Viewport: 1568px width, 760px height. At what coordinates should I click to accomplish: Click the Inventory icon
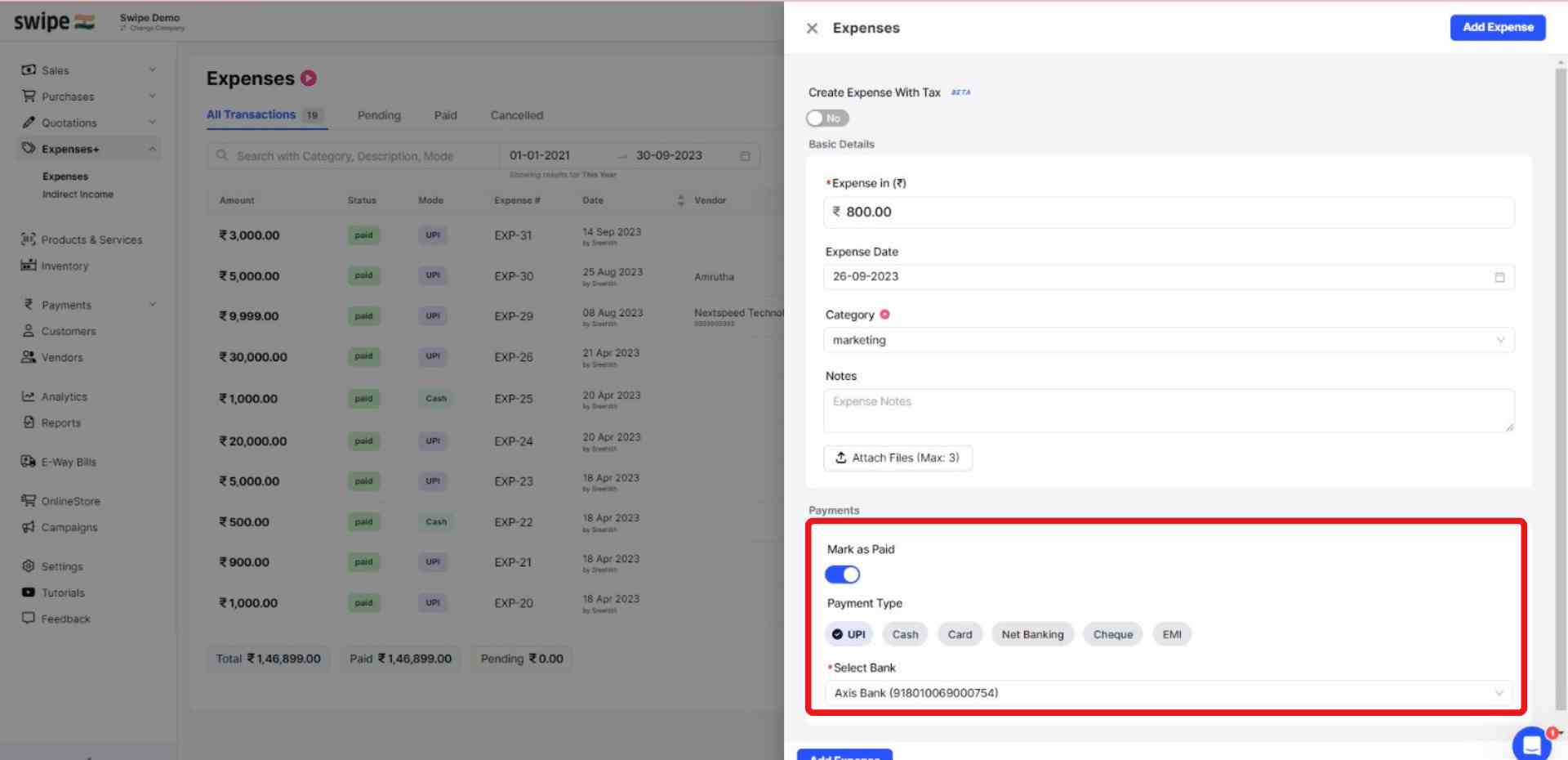[x=29, y=265]
